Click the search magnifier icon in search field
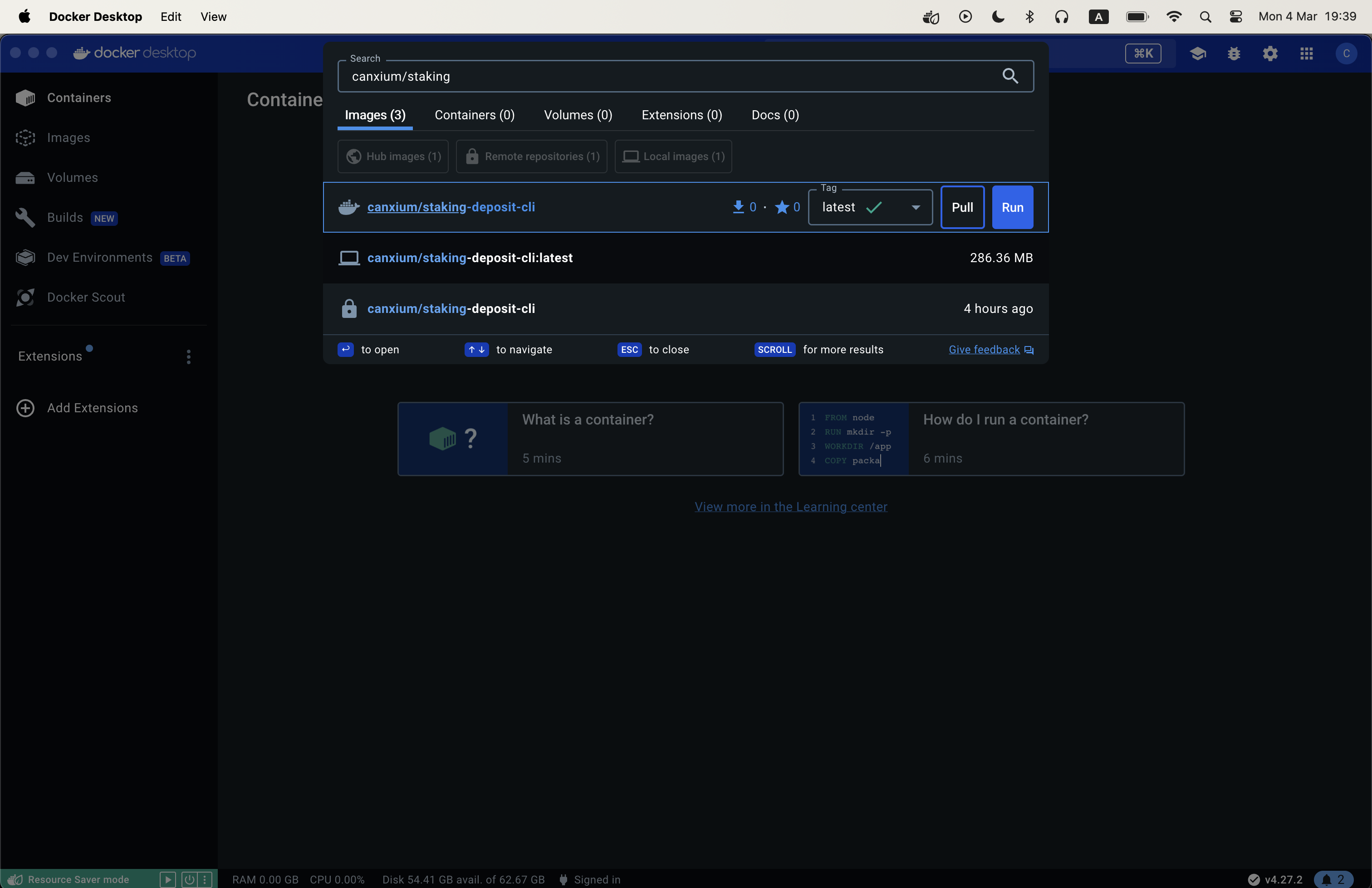The image size is (1372, 888). [x=1009, y=76]
